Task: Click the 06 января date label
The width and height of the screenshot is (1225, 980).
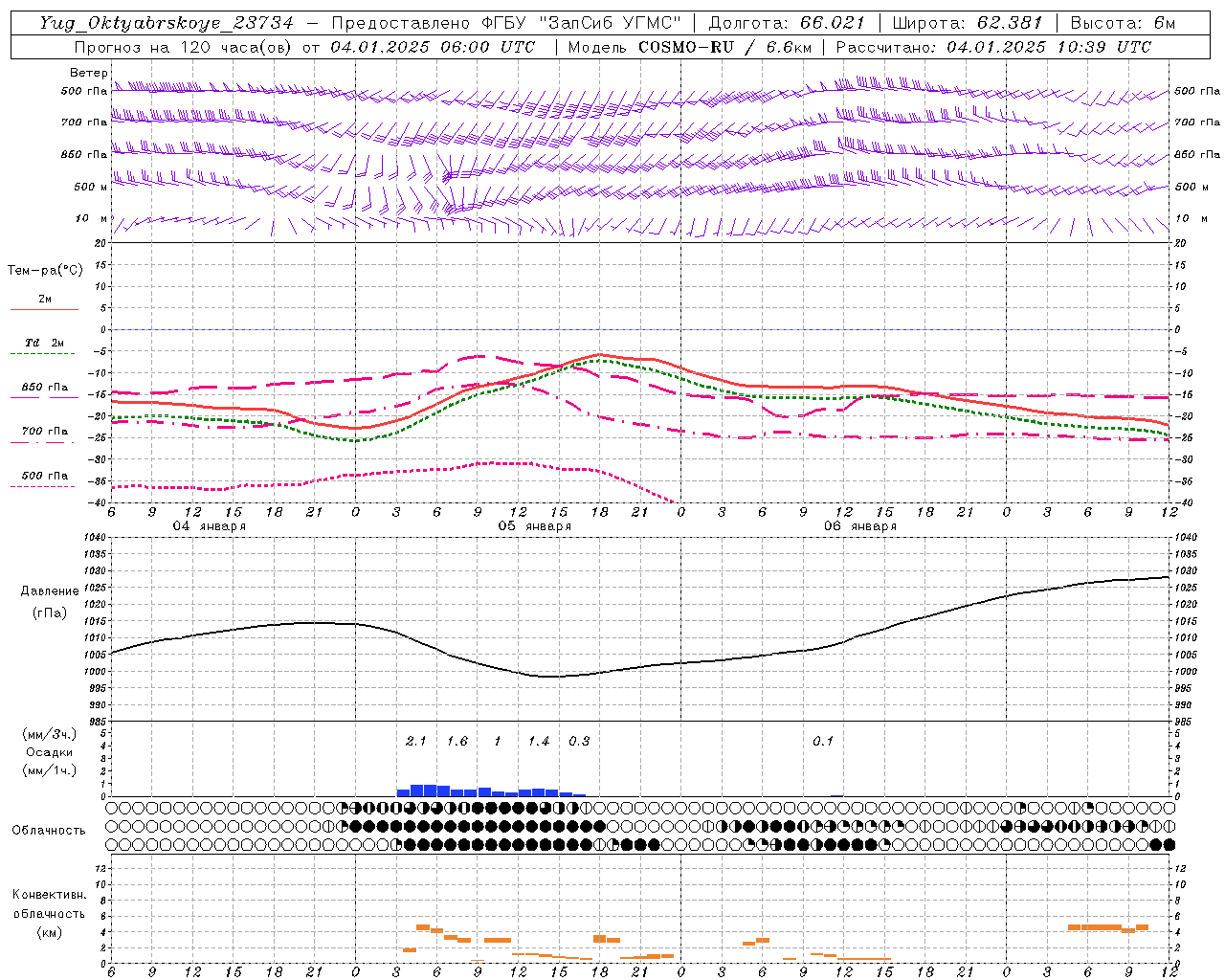Action: tap(859, 526)
